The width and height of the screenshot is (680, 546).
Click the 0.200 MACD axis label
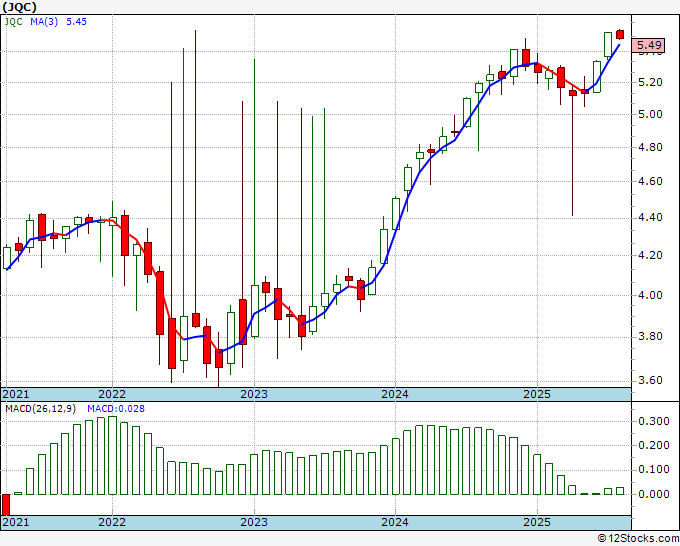pos(654,445)
